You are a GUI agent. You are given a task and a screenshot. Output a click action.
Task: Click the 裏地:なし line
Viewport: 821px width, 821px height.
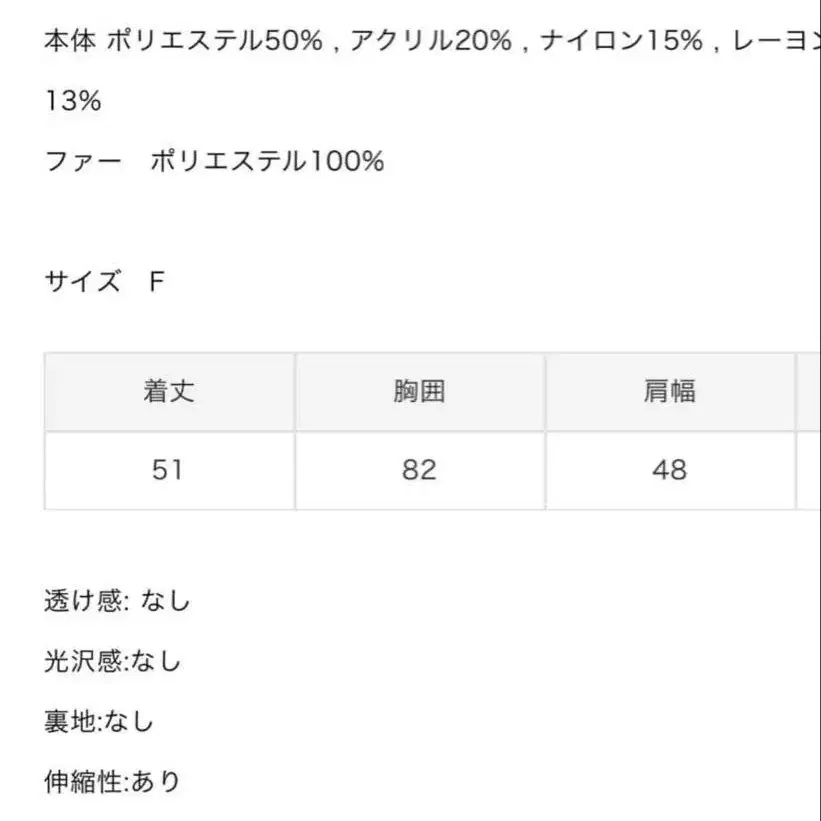pyautogui.click(x=99, y=720)
